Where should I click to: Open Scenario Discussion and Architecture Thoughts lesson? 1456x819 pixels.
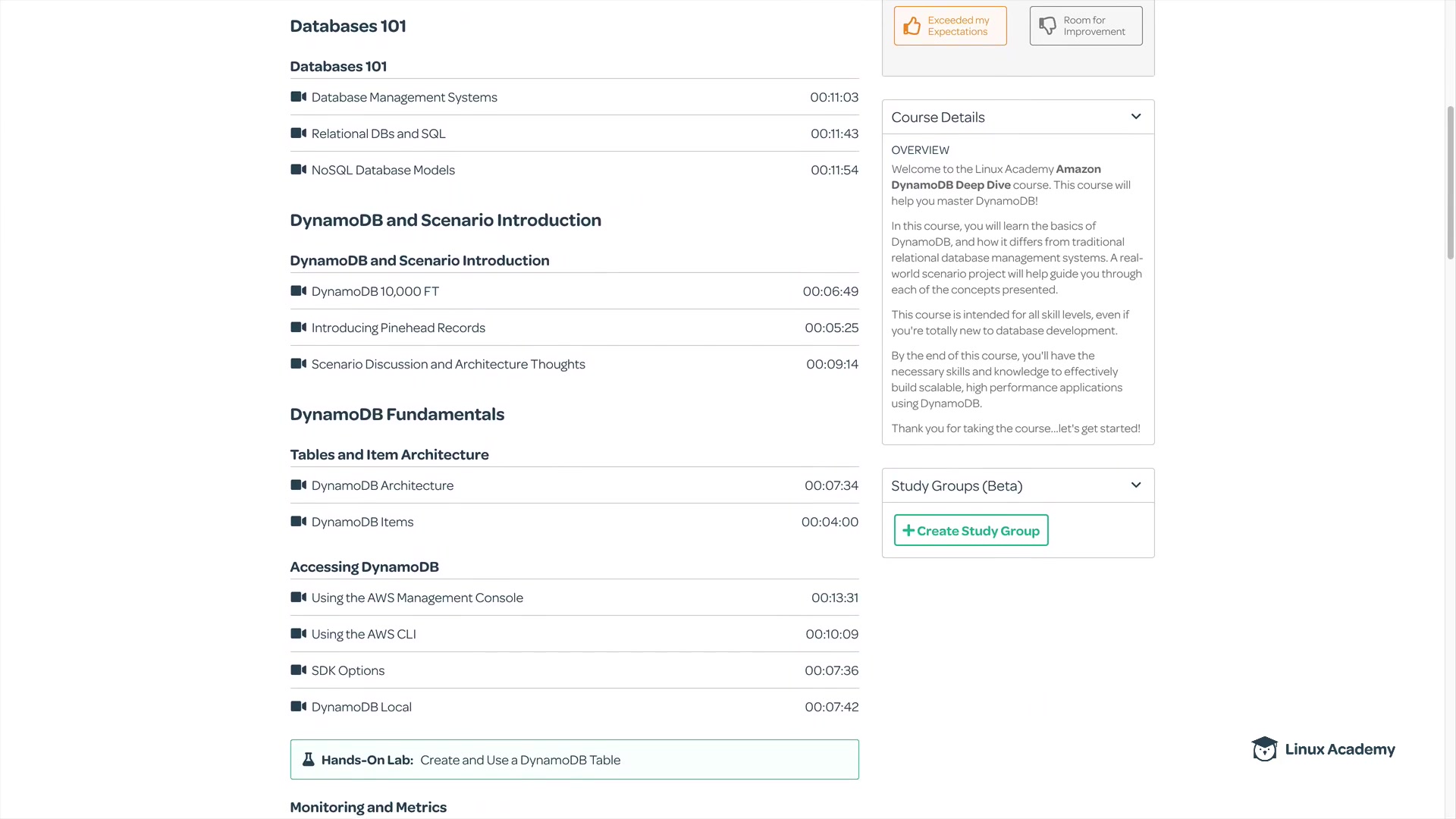pos(448,364)
